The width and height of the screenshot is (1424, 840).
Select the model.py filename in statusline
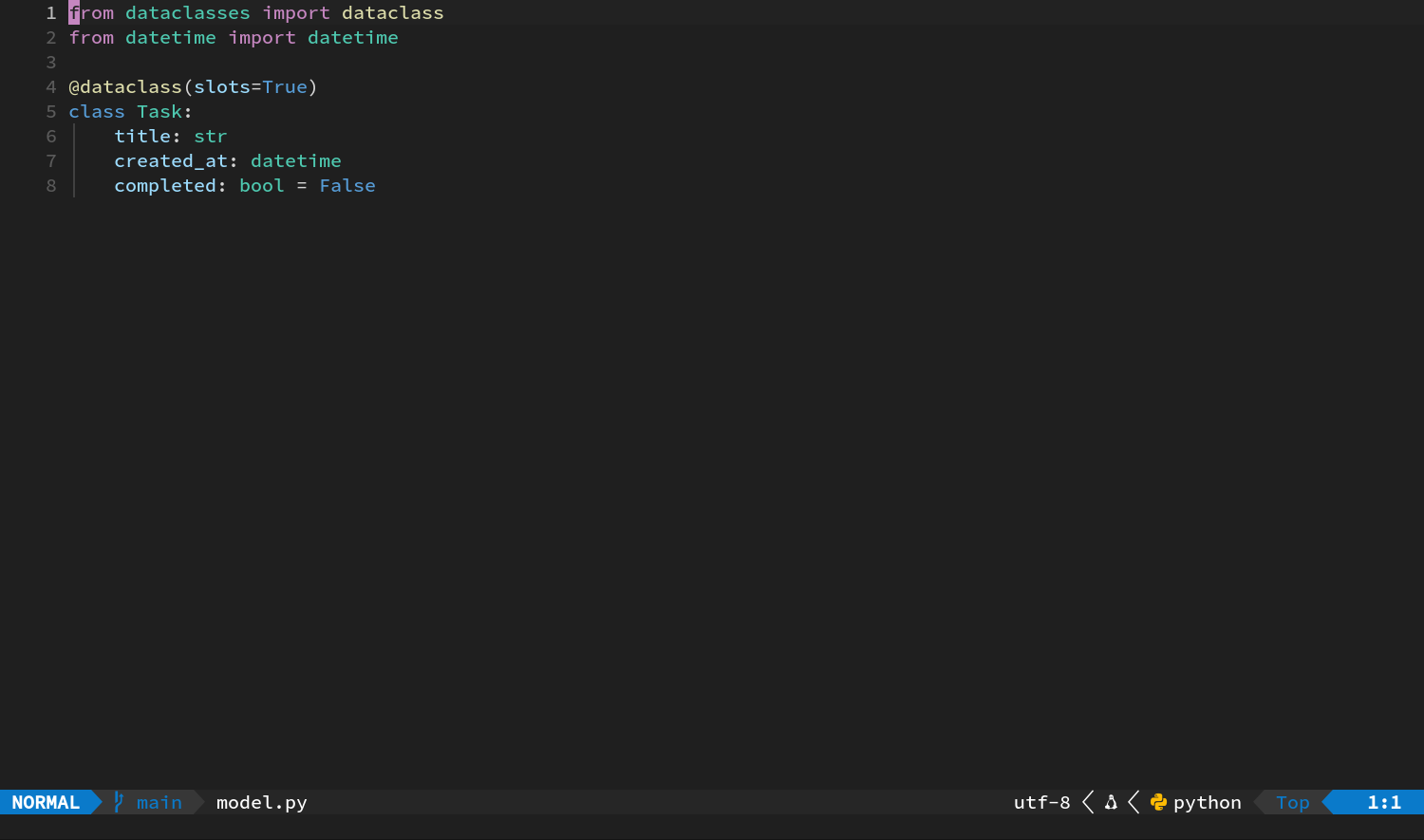click(262, 802)
